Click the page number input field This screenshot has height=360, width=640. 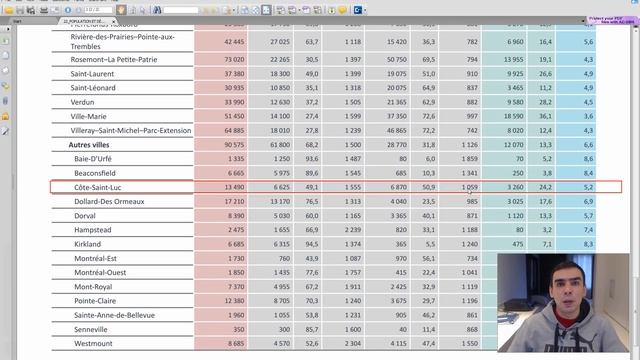[98, 10]
